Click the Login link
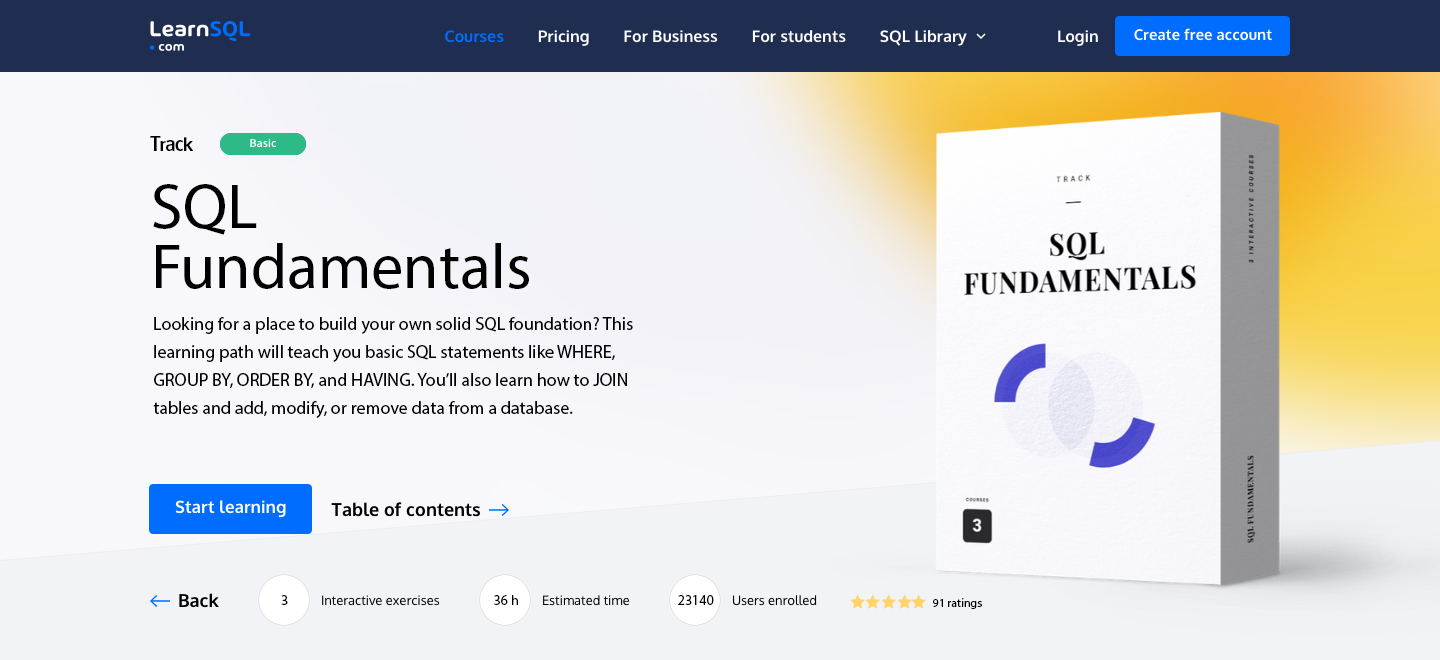 point(1077,36)
